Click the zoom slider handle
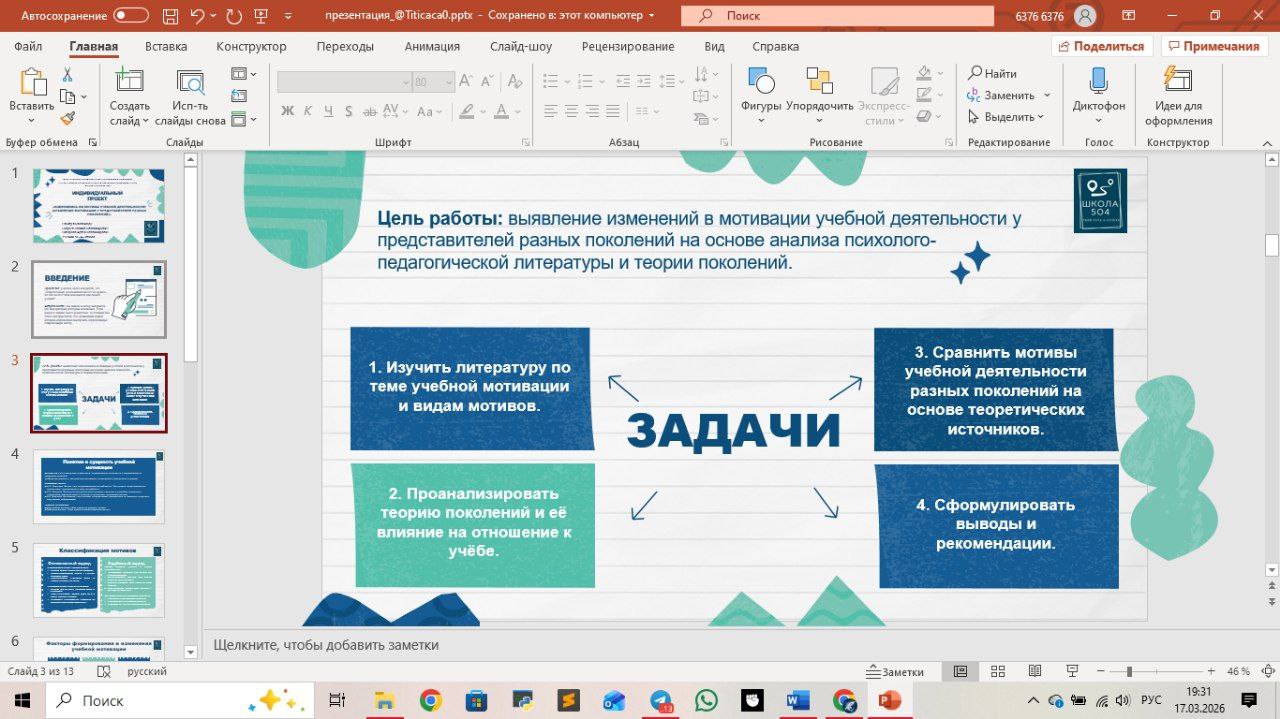The width and height of the screenshot is (1280, 719). [x=1129, y=671]
